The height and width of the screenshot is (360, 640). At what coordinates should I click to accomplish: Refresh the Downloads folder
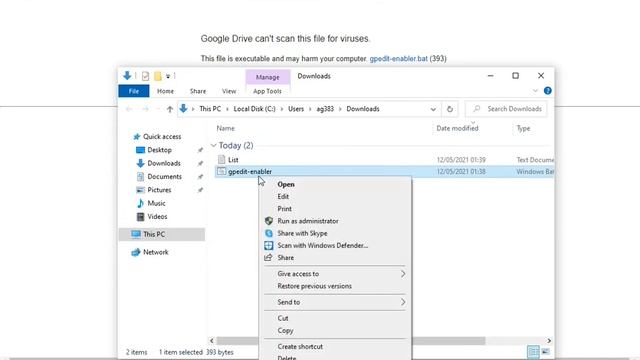pos(450,109)
